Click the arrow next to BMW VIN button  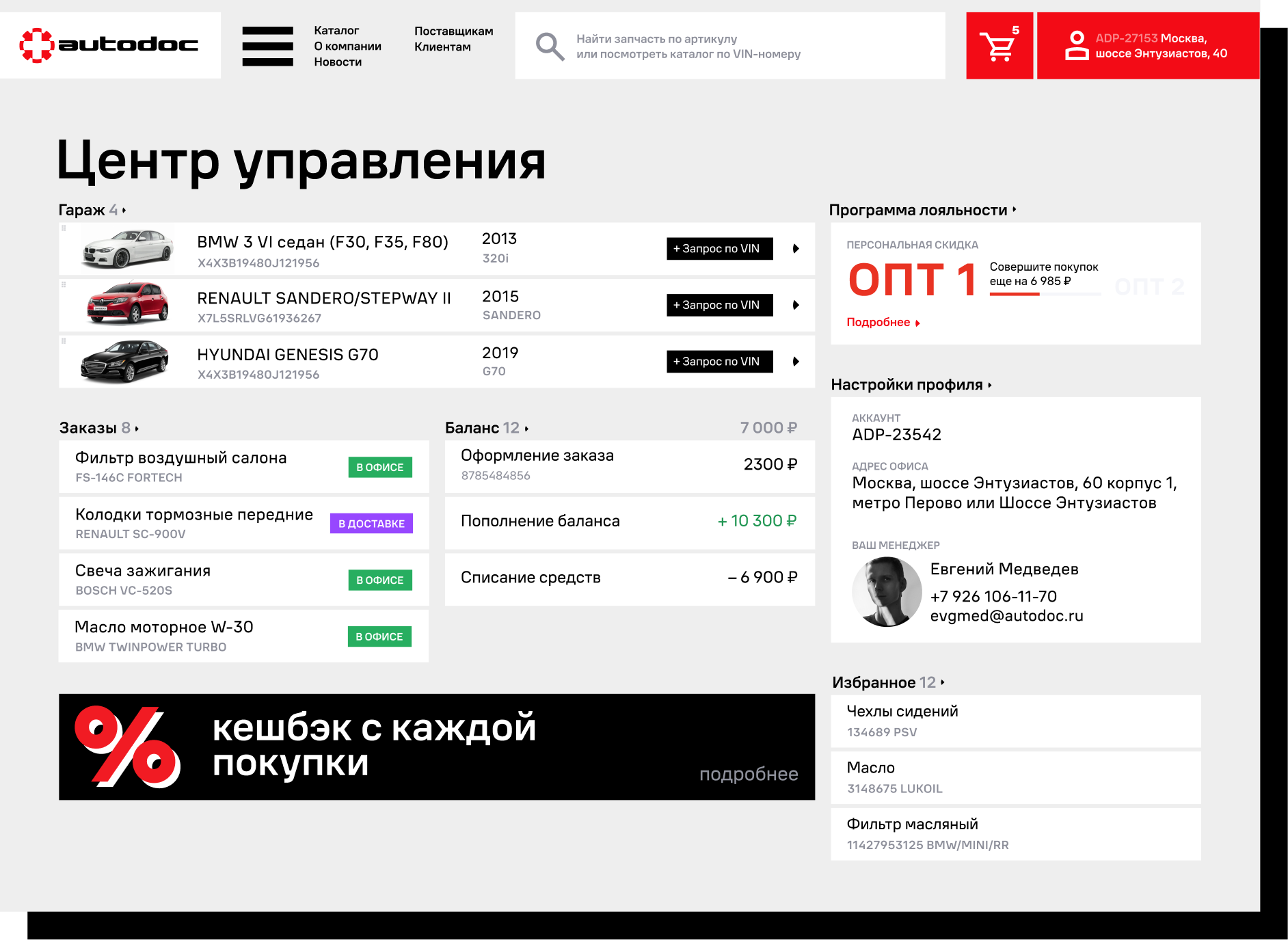tap(795, 249)
